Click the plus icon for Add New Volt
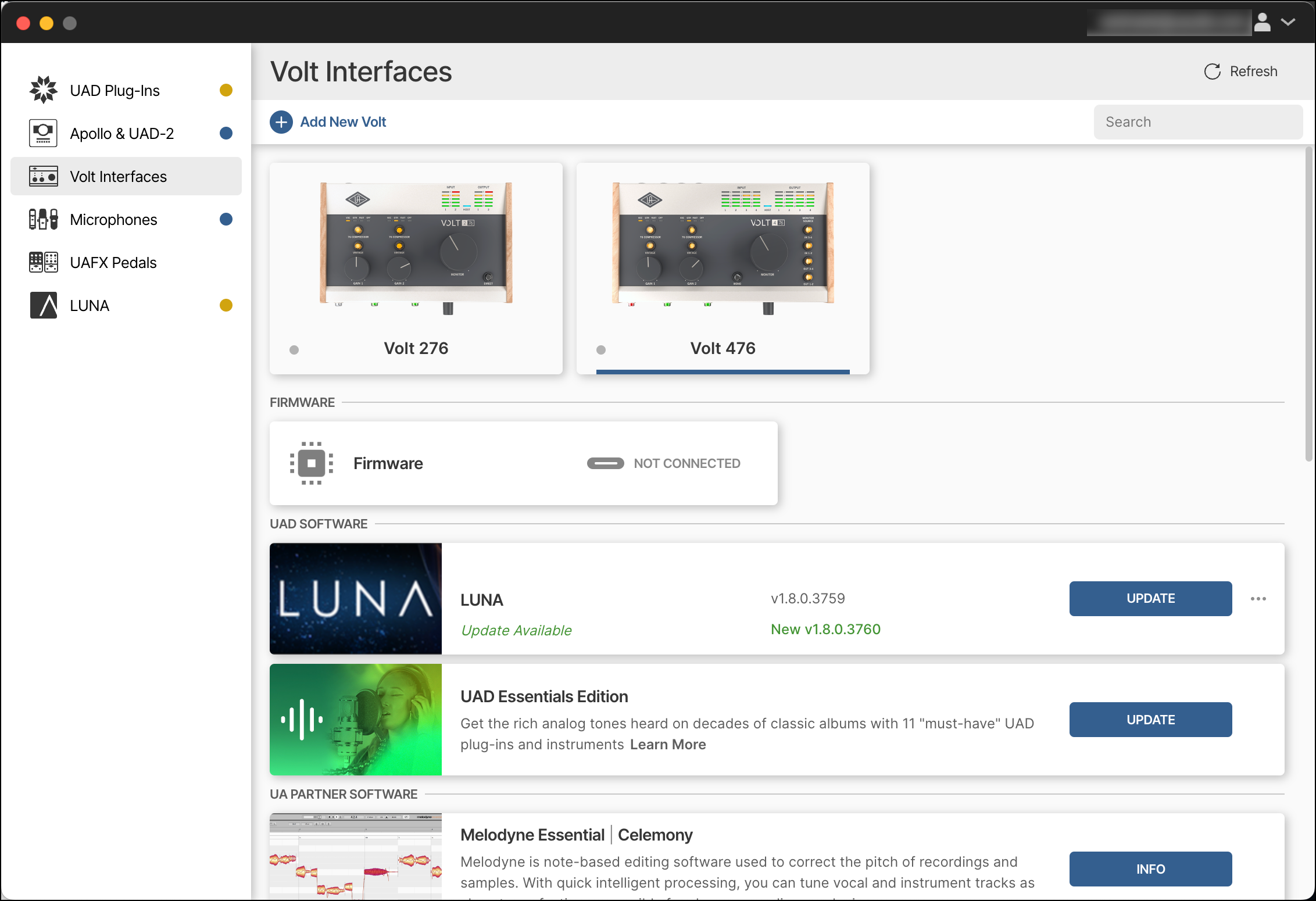The height and width of the screenshot is (901, 1316). click(281, 122)
